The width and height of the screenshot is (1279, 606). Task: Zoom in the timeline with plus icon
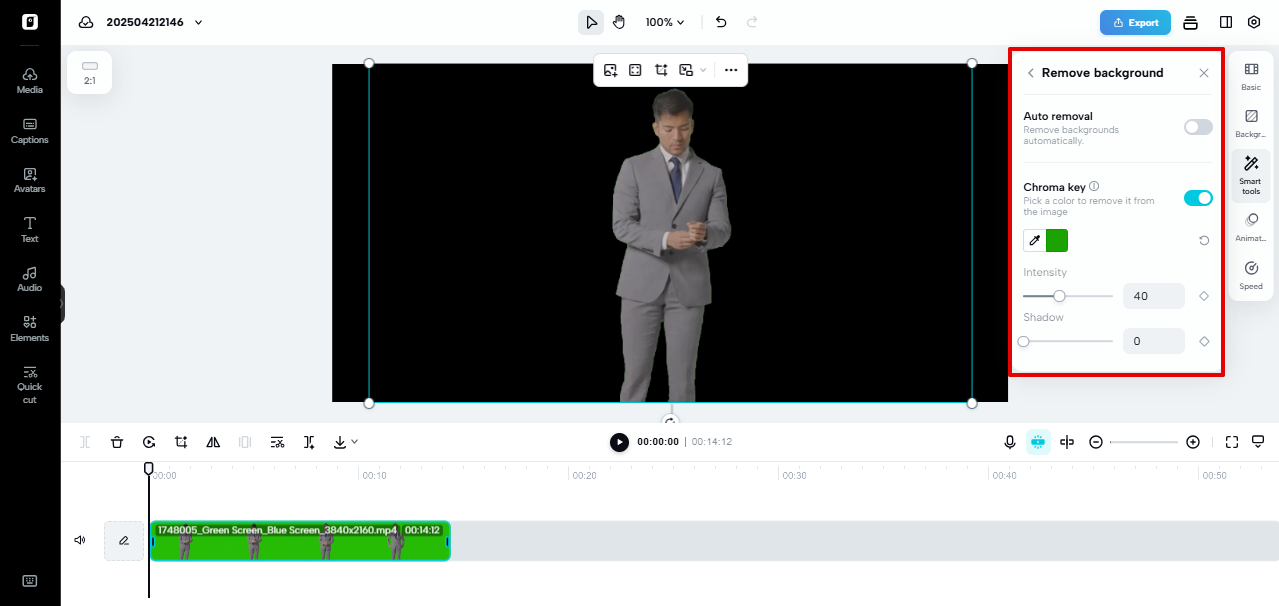pyautogui.click(x=1193, y=442)
